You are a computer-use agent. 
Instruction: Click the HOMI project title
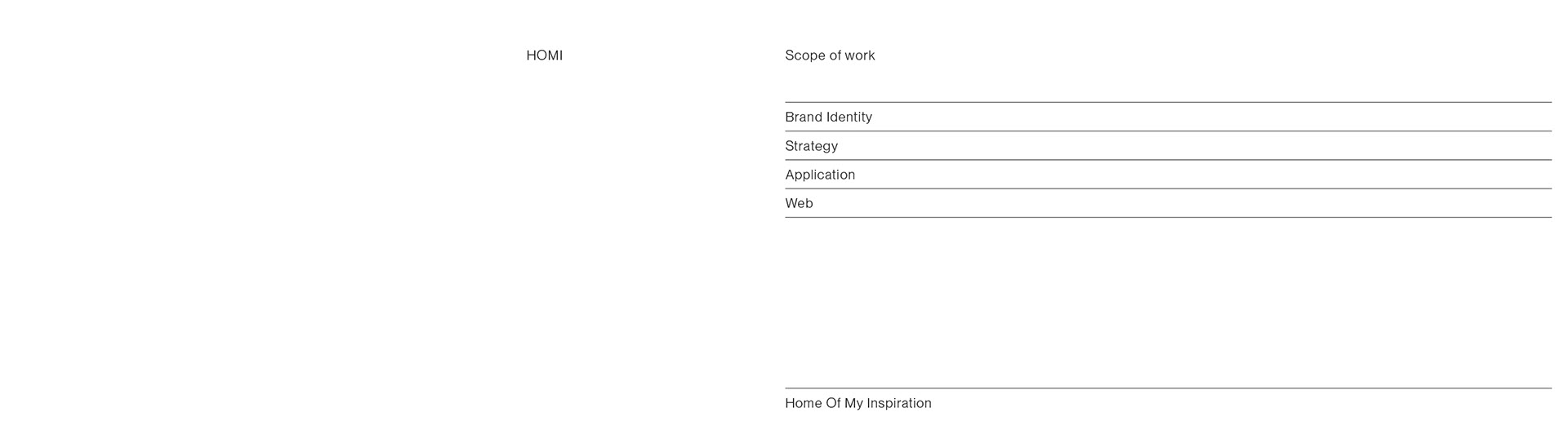[544, 55]
